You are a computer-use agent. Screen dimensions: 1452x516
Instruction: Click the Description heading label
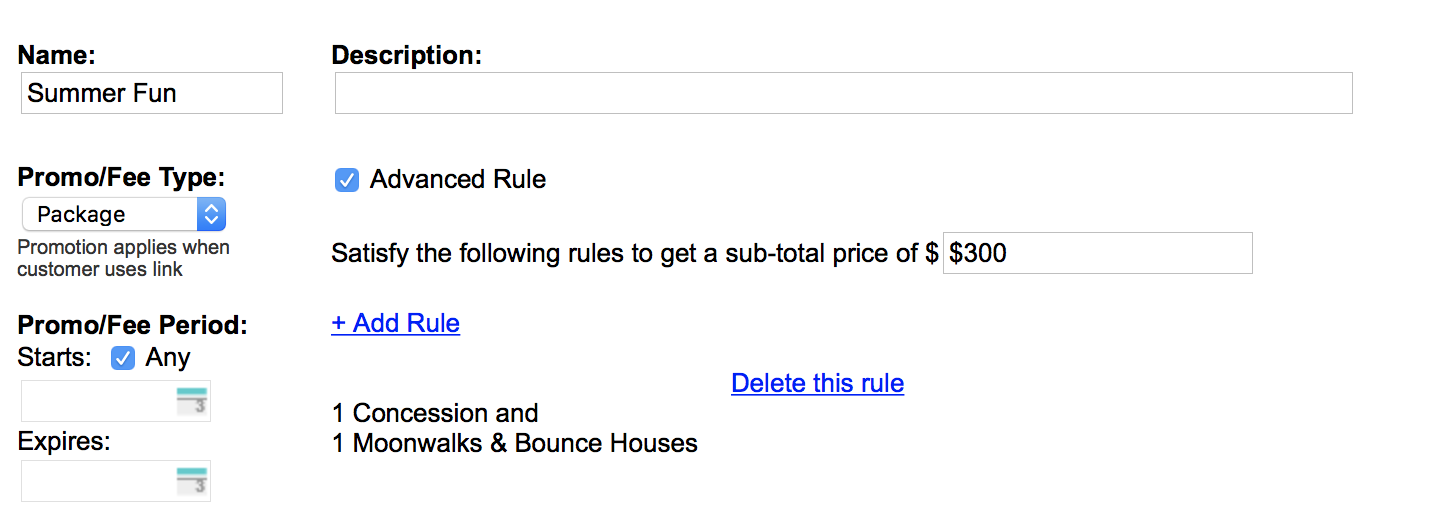(407, 55)
